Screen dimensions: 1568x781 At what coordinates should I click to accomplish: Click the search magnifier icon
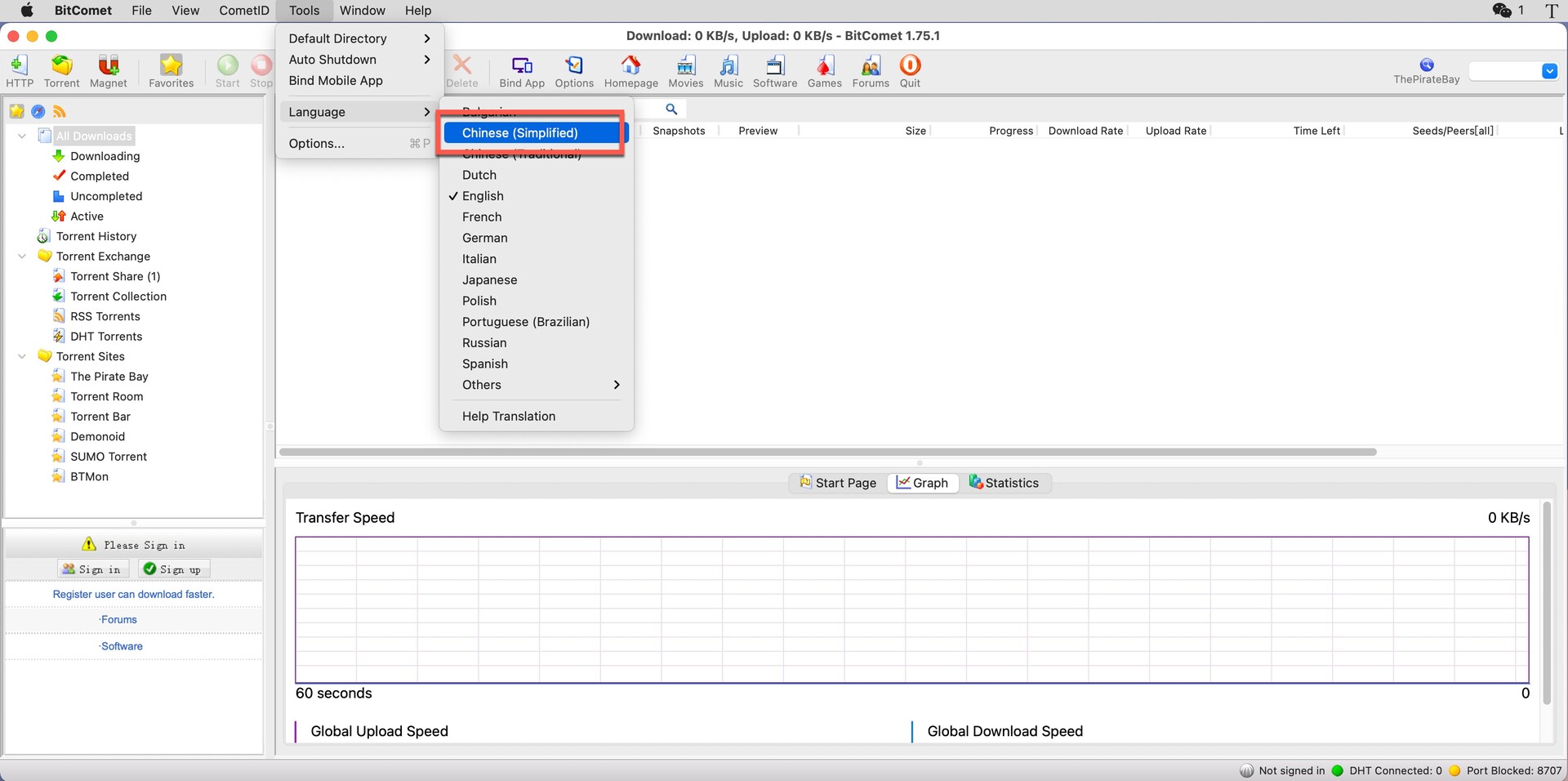(671, 109)
